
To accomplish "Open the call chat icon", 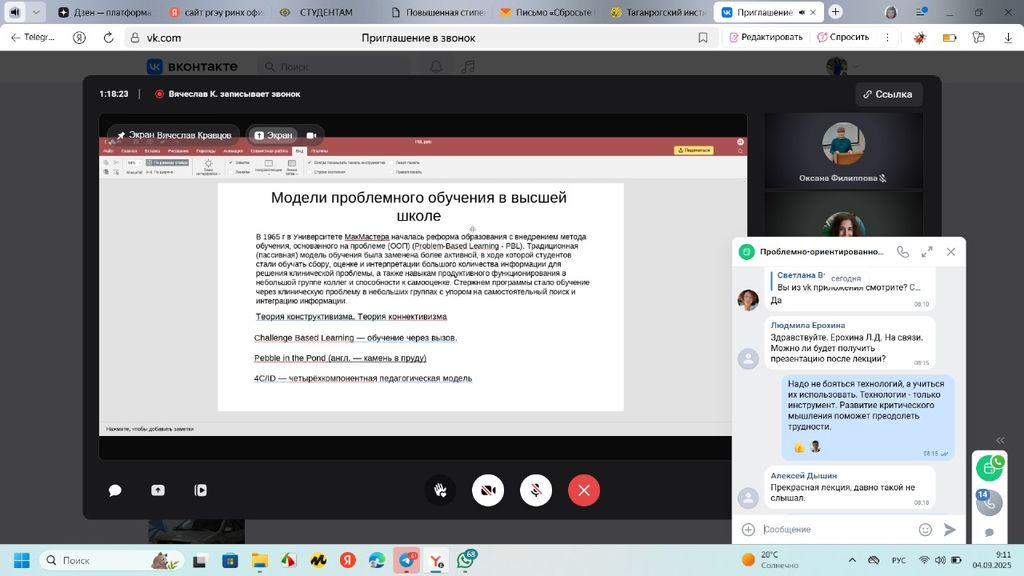I will (x=115, y=491).
